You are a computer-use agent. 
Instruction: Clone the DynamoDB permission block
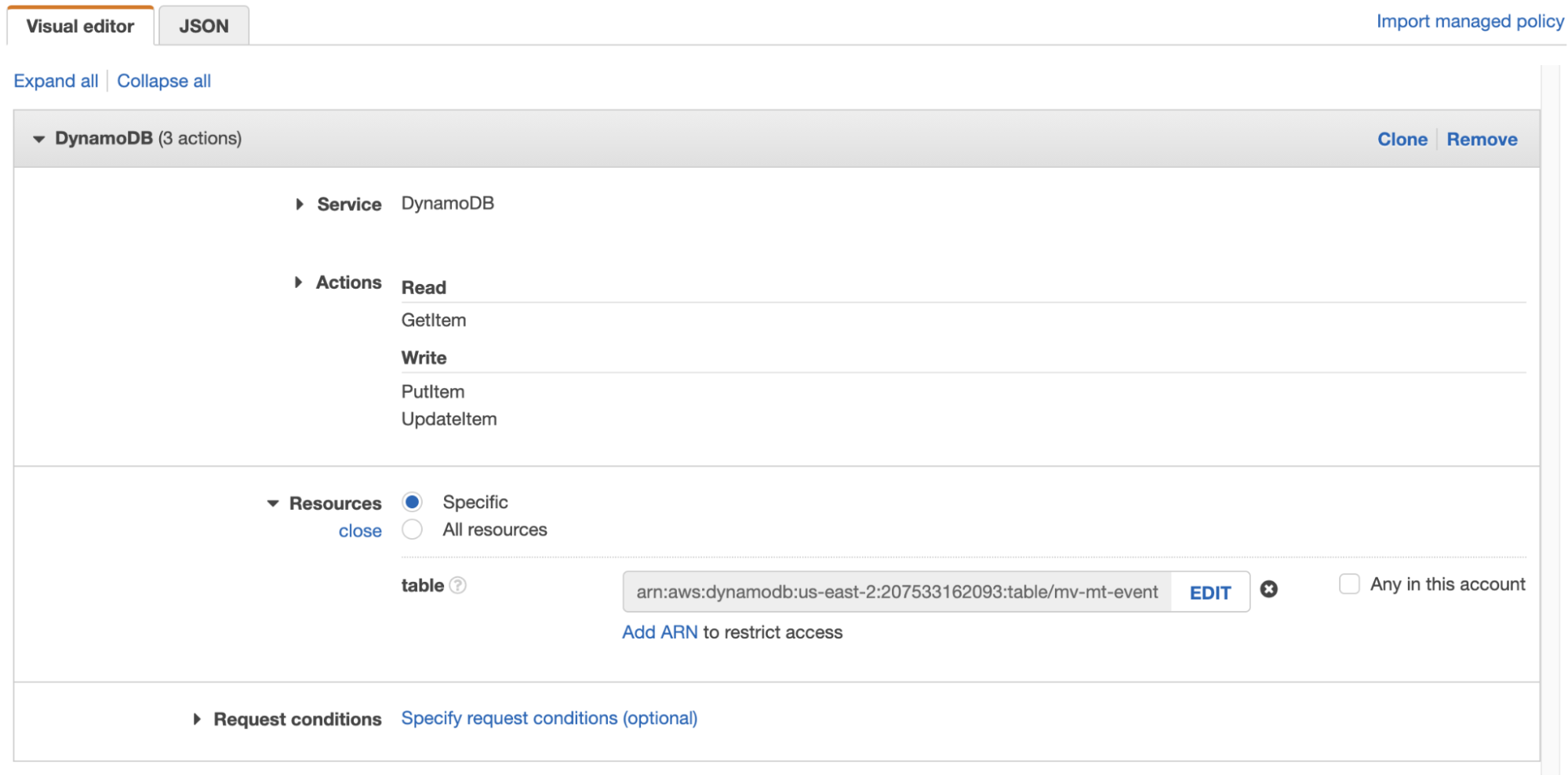coord(1402,139)
